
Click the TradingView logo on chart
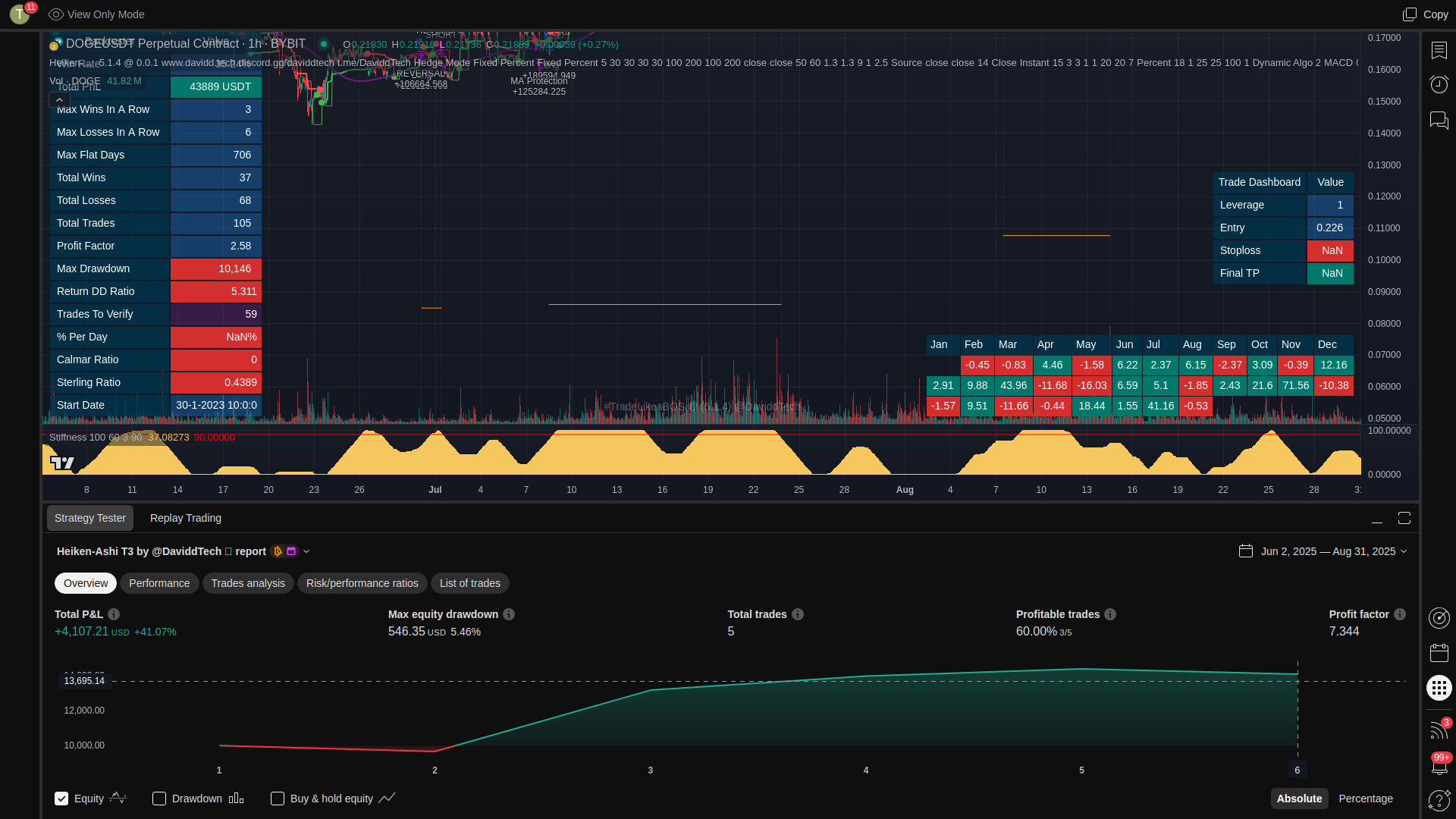click(62, 463)
